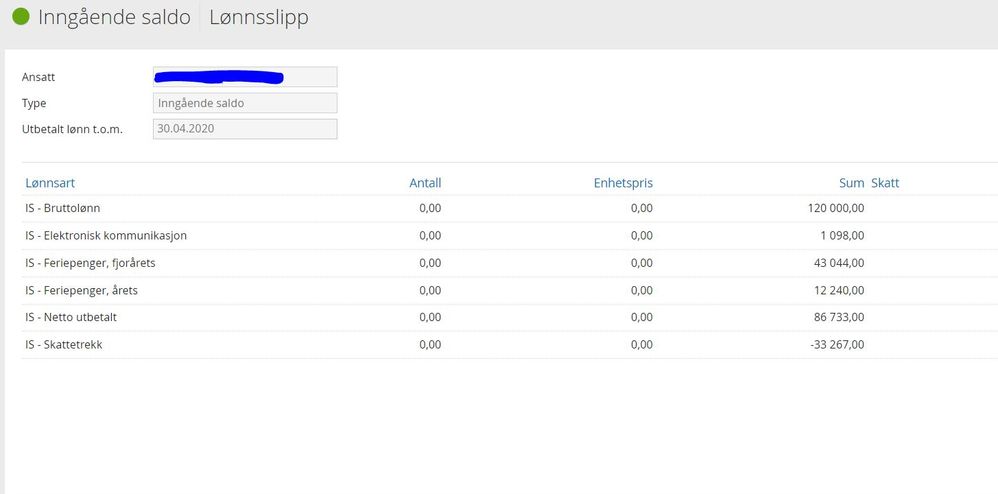Sort by the Antall column header
This screenshot has height=494, width=998.
[x=425, y=183]
